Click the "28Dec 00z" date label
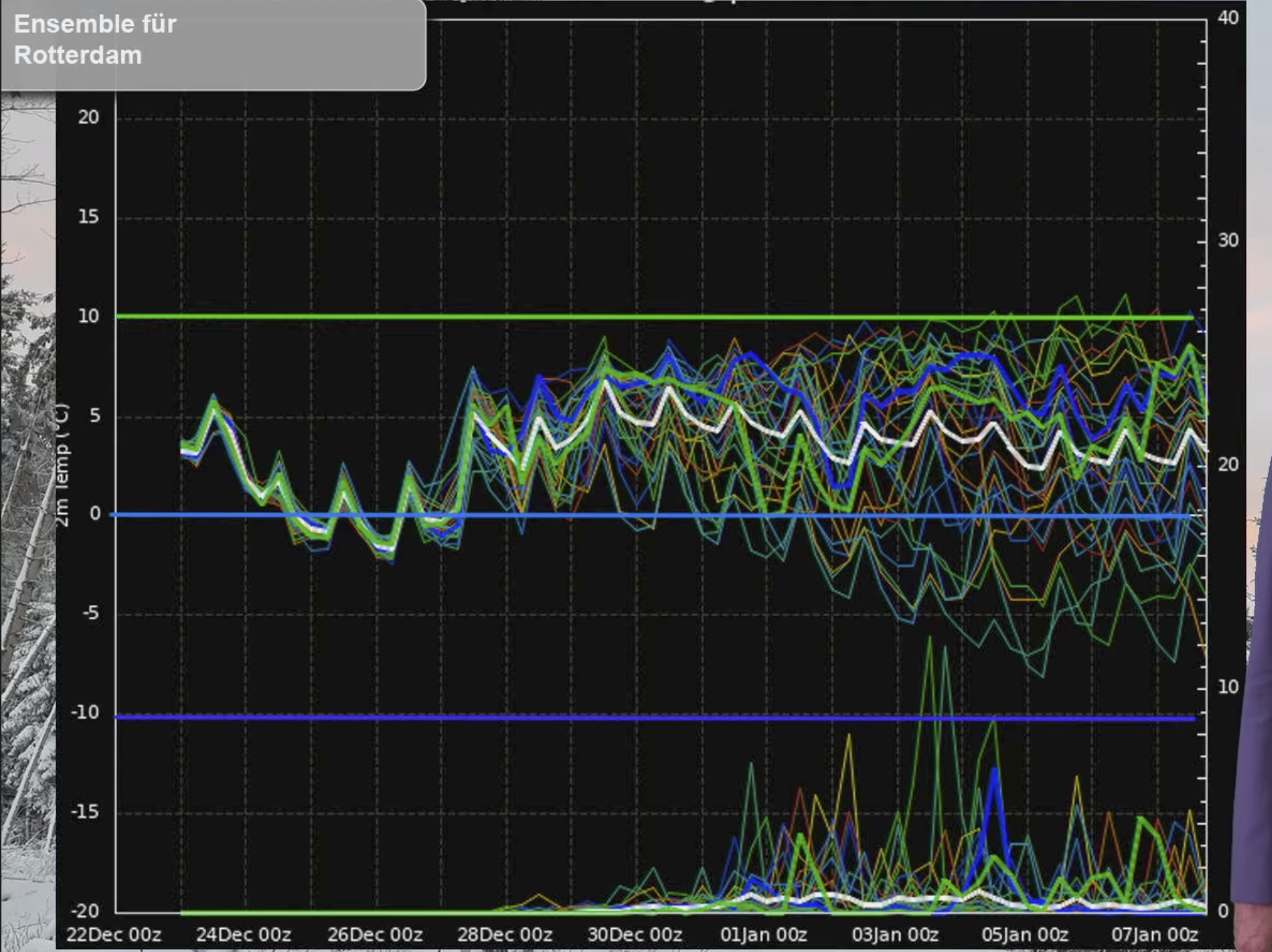This screenshot has width=1272, height=952. (505, 934)
